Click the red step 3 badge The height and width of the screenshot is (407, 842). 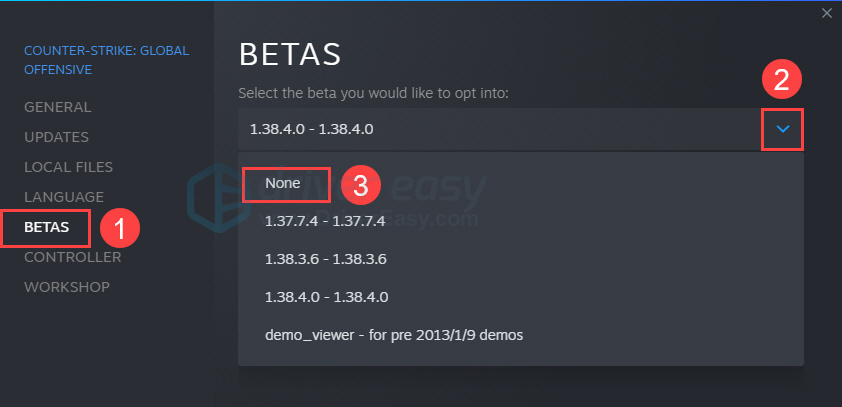coord(361,185)
